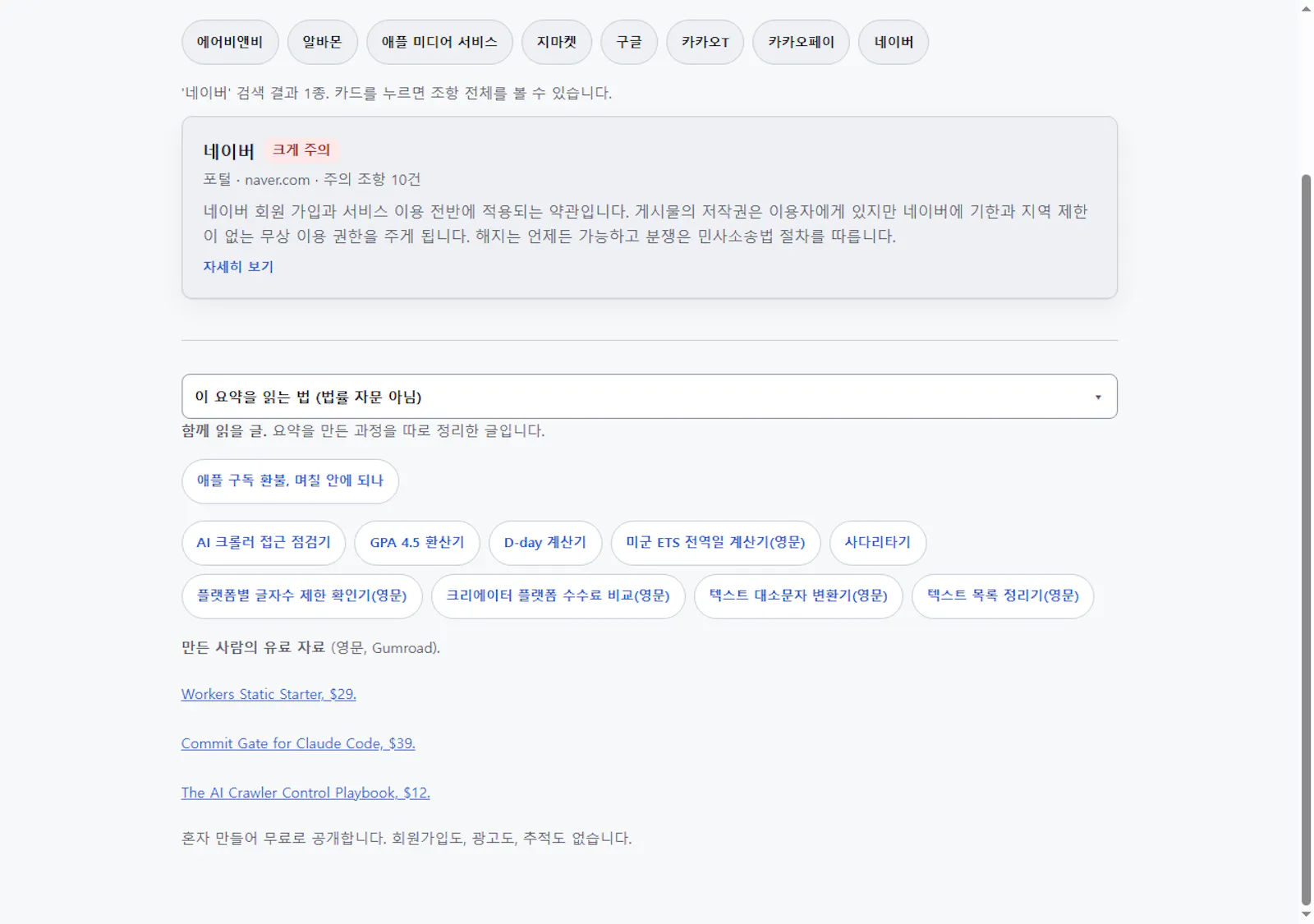This screenshot has width=1314, height=924.
Task: Select the 알바몬 filter chip
Action: (x=322, y=42)
